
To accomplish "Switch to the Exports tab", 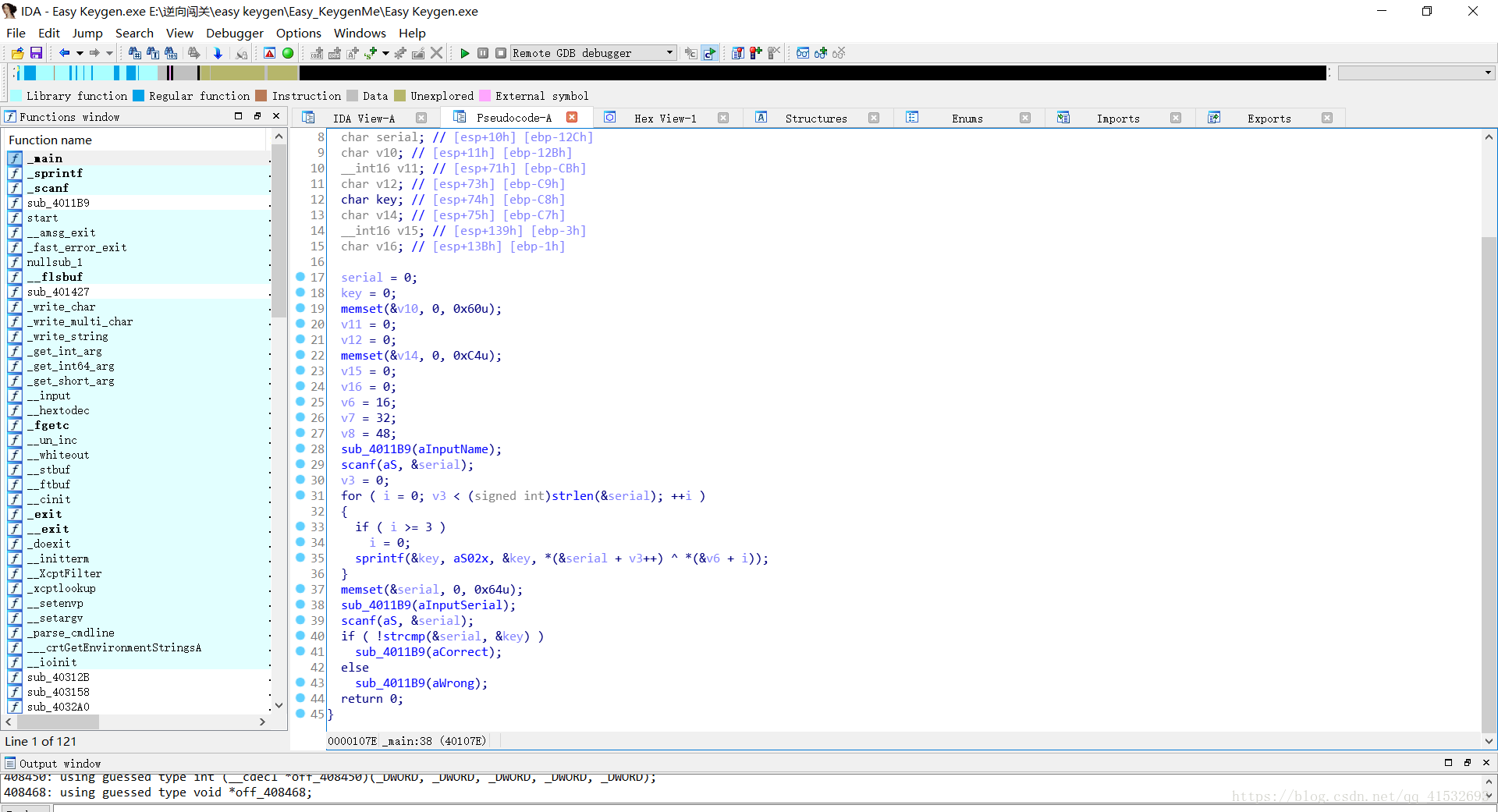I will [x=1269, y=118].
